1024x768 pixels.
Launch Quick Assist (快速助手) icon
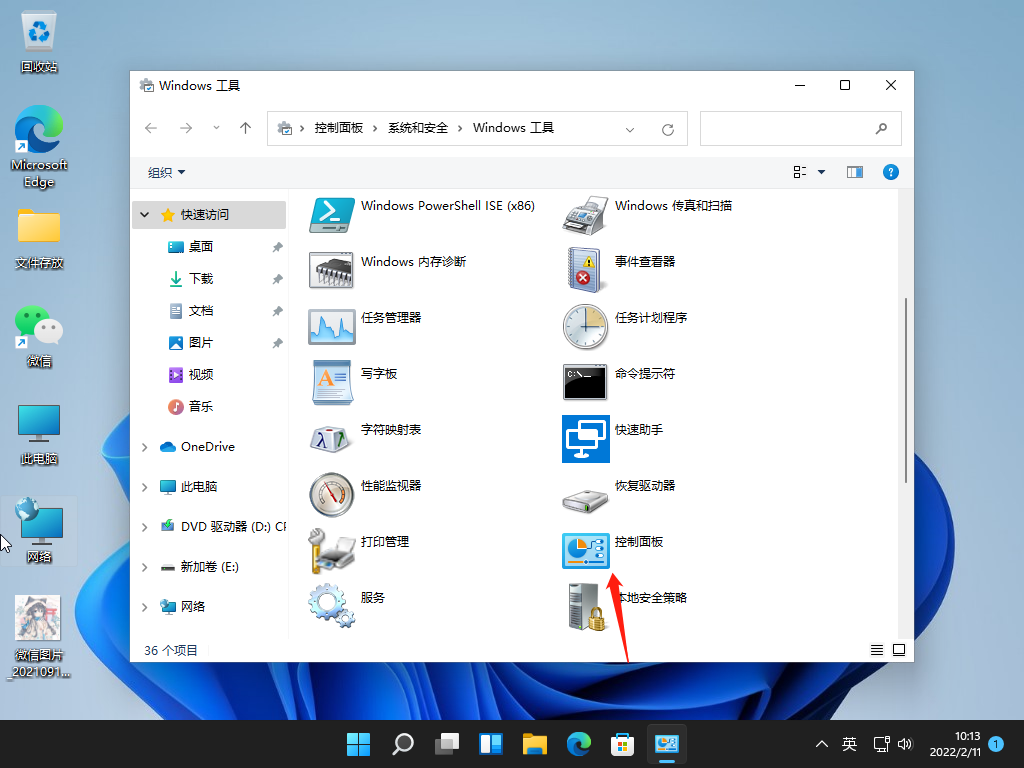tap(586, 439)
